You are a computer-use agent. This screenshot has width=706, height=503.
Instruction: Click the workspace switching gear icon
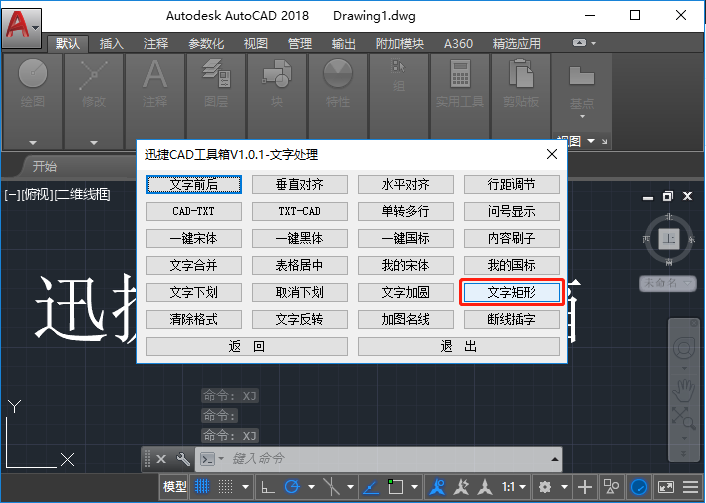[545, 487]
